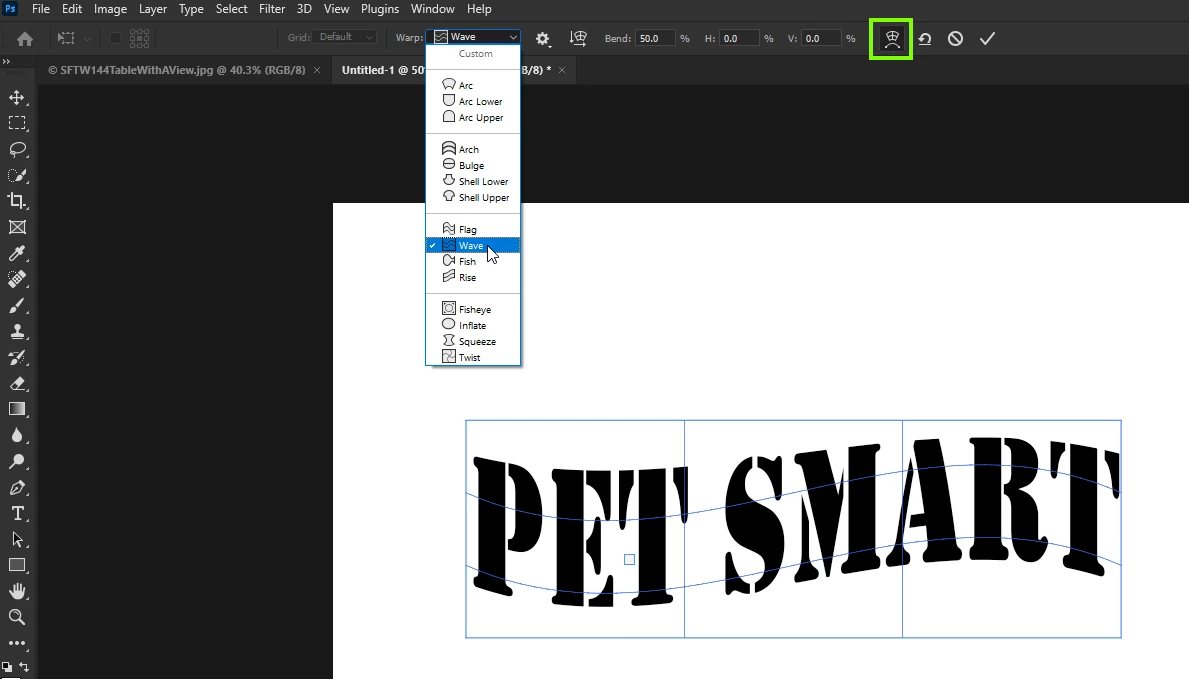Screen dimensions: 1189x679
Task: Click the Bend value field
Action: coord(655,38)
